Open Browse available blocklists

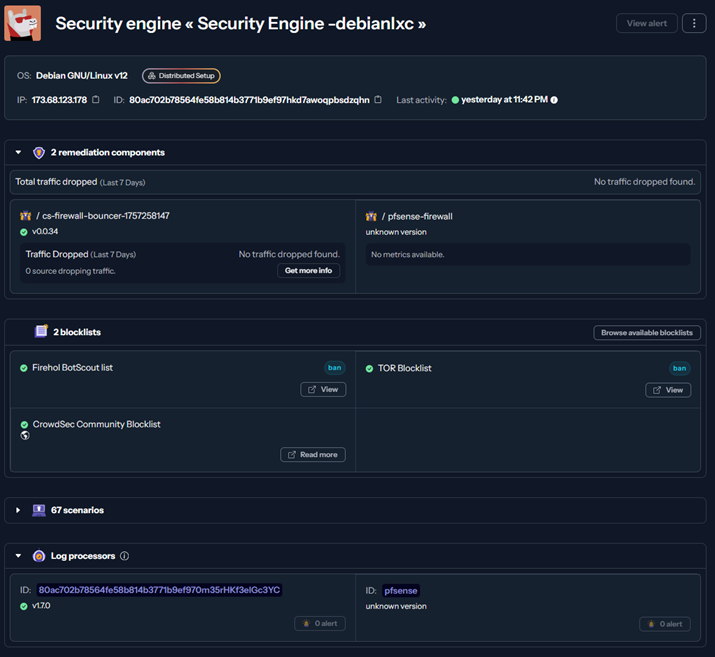click(647, 332)
